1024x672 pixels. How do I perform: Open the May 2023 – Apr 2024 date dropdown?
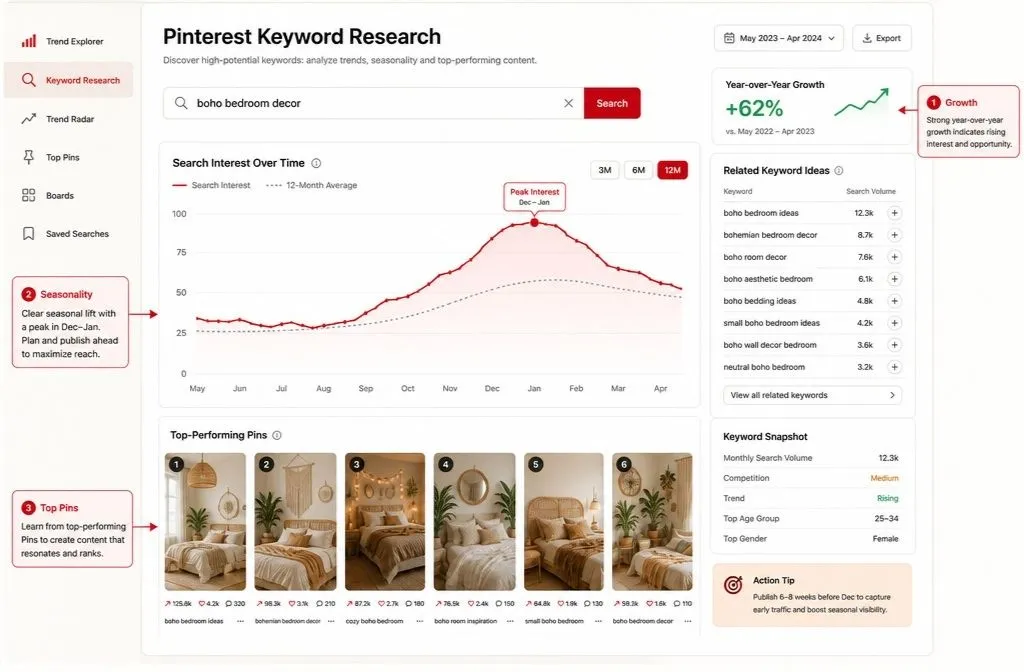pos(778,38)
